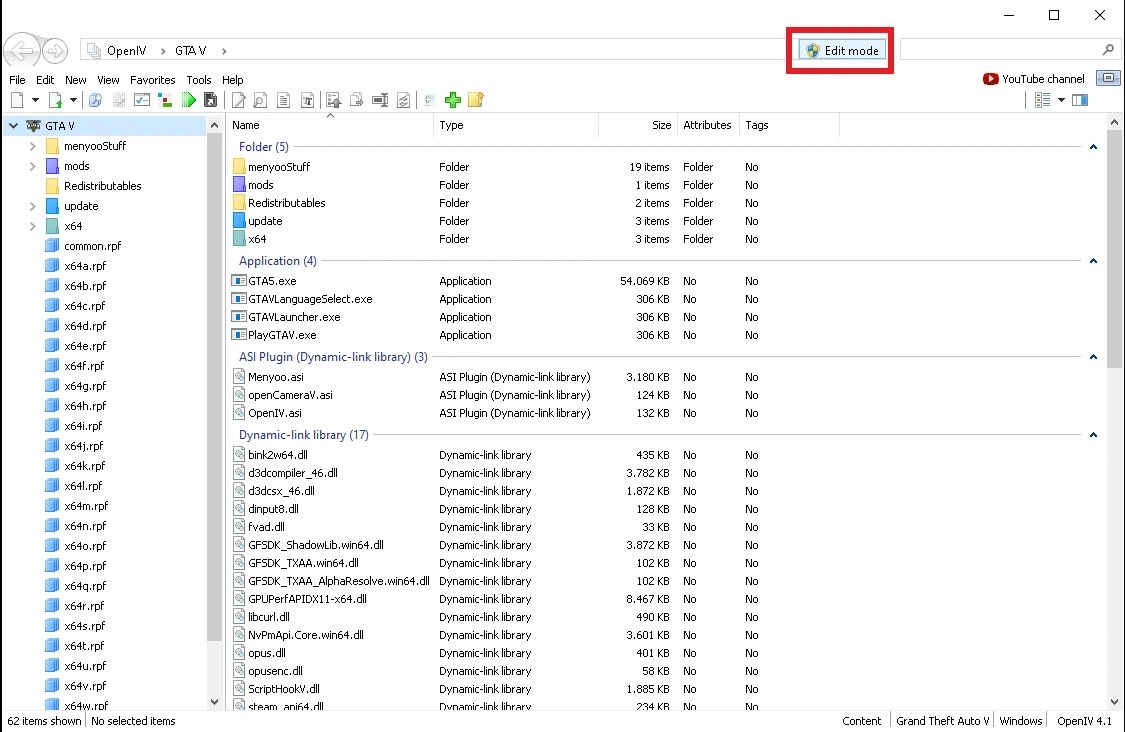
Task: Collapse the GTA V root tree node
Action: (13, 126)
